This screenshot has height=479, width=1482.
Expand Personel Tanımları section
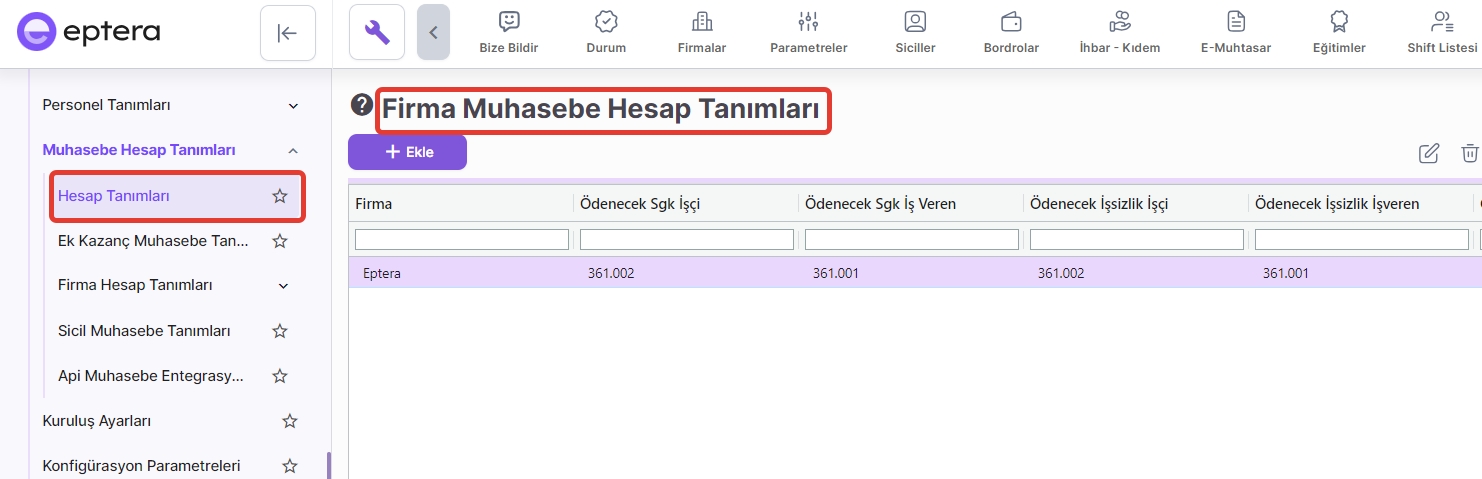293,105
